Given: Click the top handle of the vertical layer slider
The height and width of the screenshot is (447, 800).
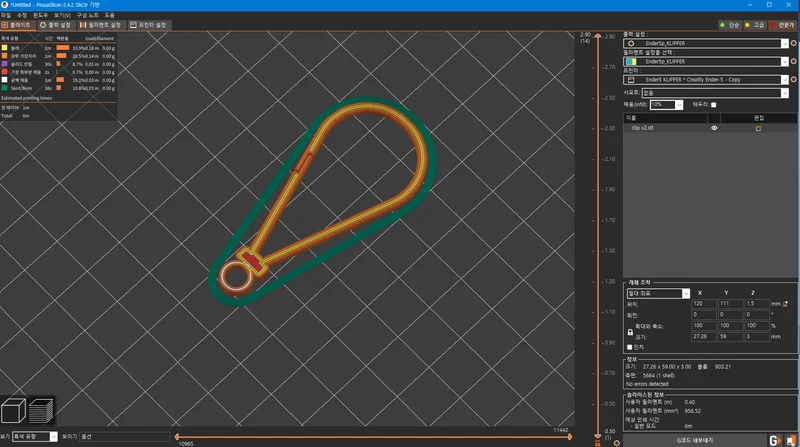Looking at the screenshot, I should (x=598, y=36).
